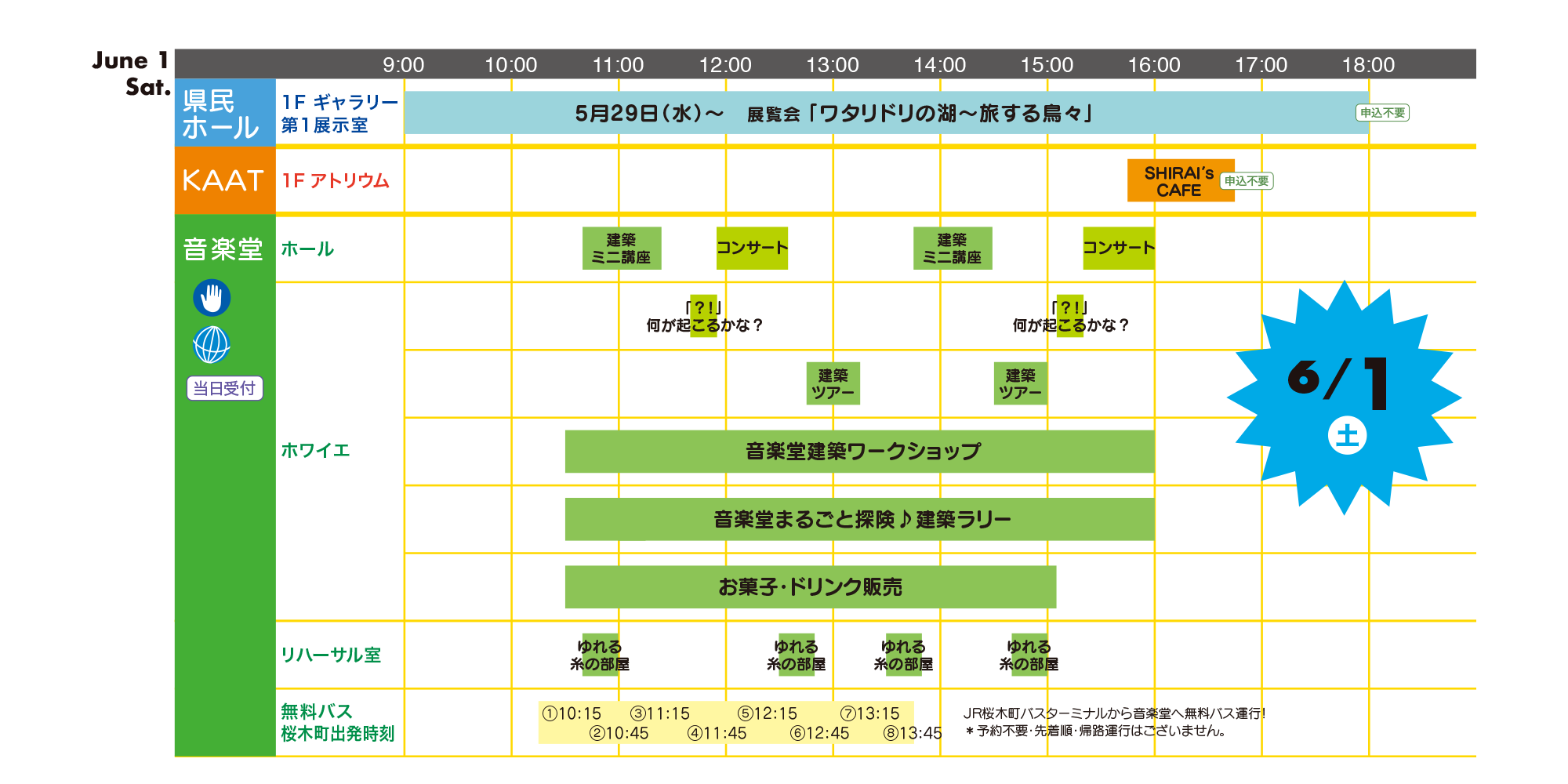Click the 音楽堂建築ワークショップ bar
Screen dimensions: 1568x784
click(859, 452)
